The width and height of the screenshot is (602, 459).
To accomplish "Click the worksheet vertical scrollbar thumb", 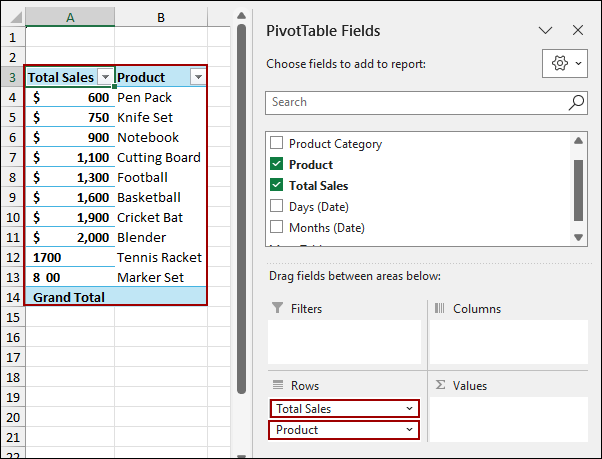I will click(x=241, y=209).
